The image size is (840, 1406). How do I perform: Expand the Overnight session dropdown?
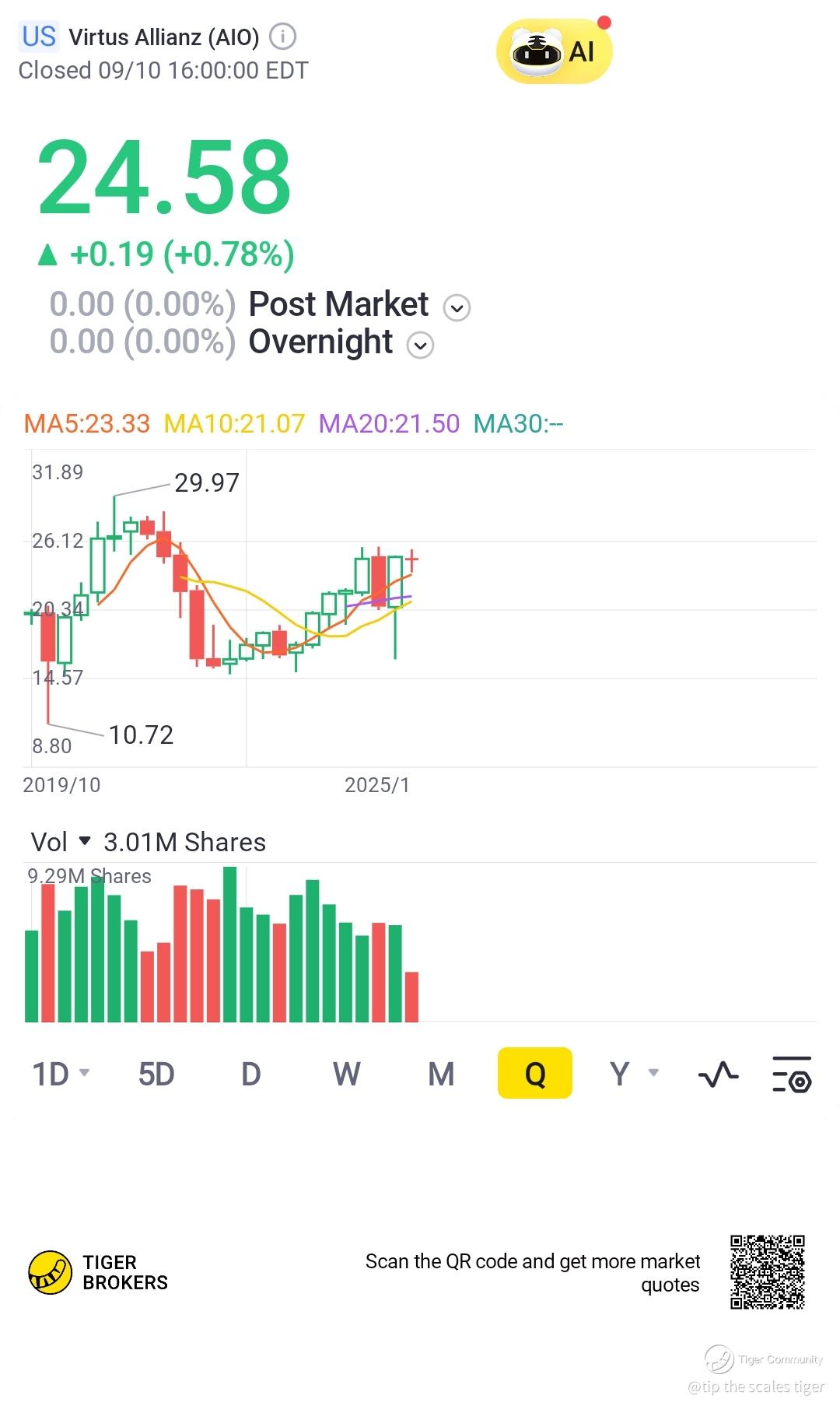point(420,345)
